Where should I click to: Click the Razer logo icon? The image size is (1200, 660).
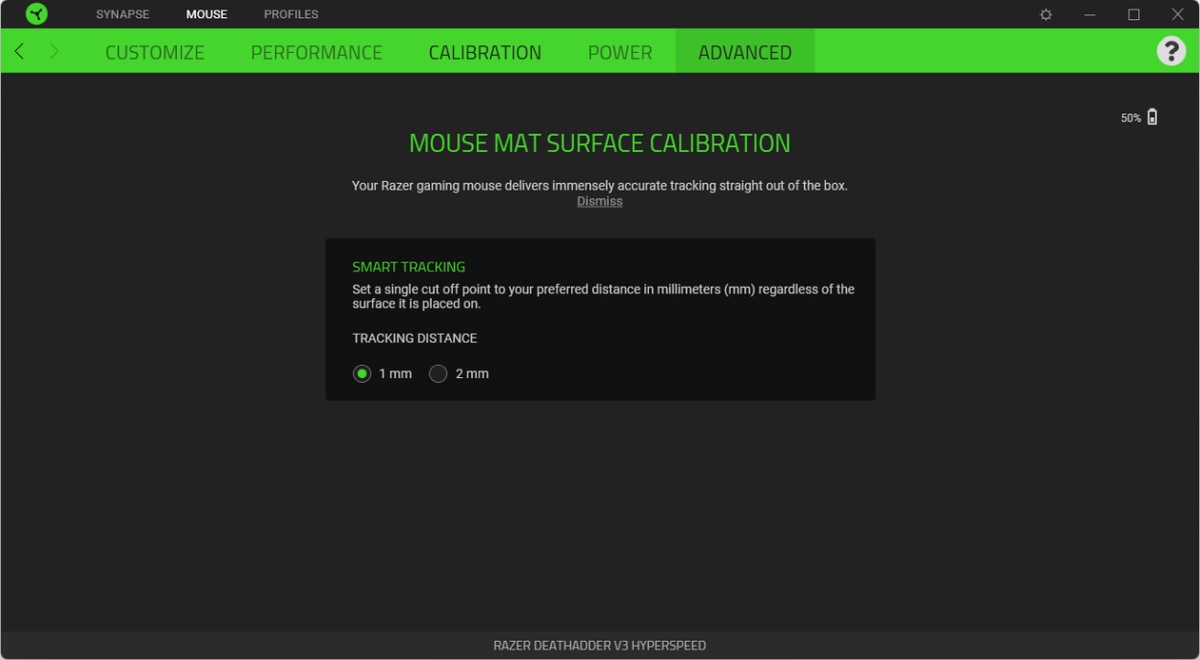tap(37, 14)
